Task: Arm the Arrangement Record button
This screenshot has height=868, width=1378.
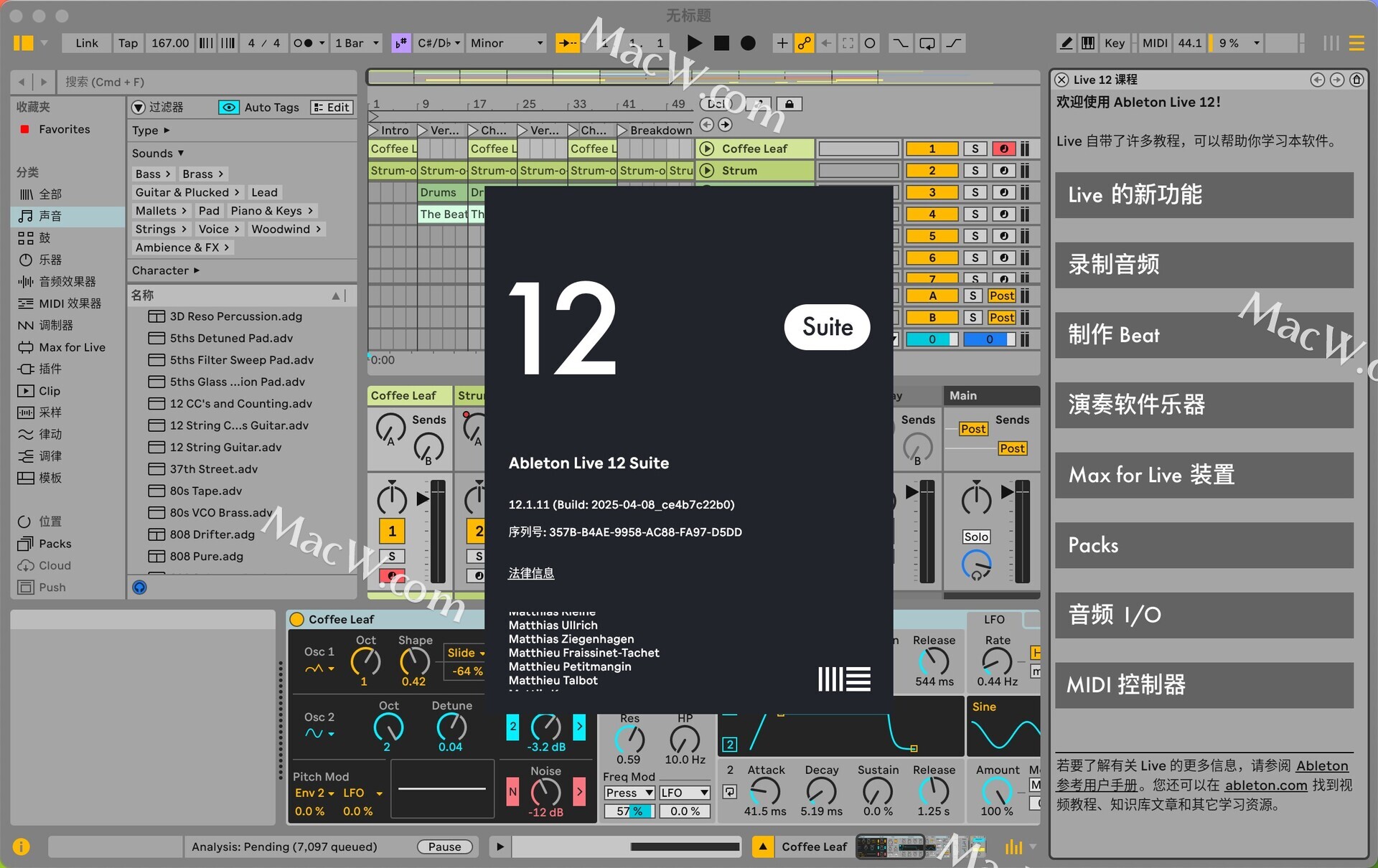Action: [x=748, y=43]
